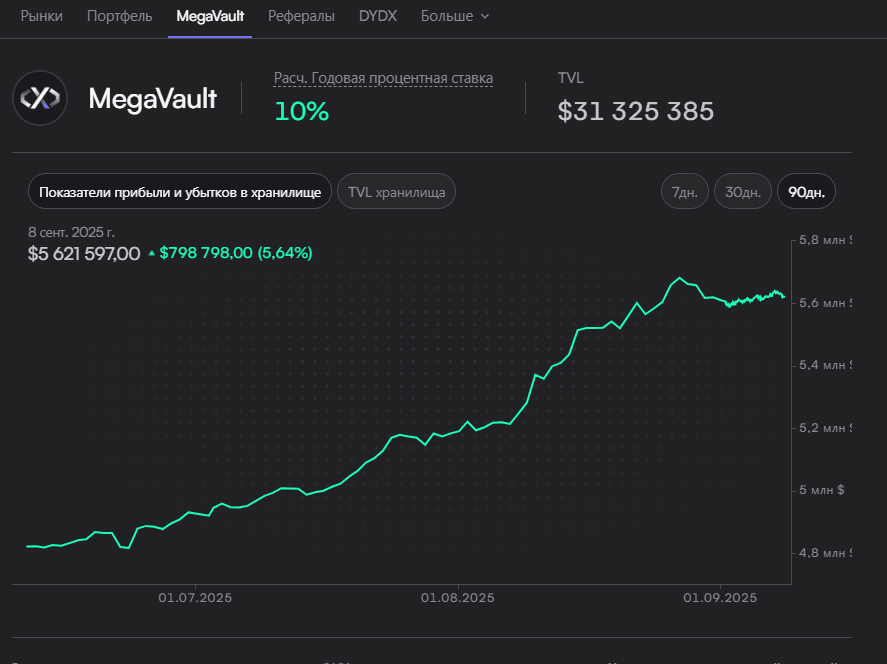
Task: Click the $31 325 385 TVL value
Action: point(635,111)
